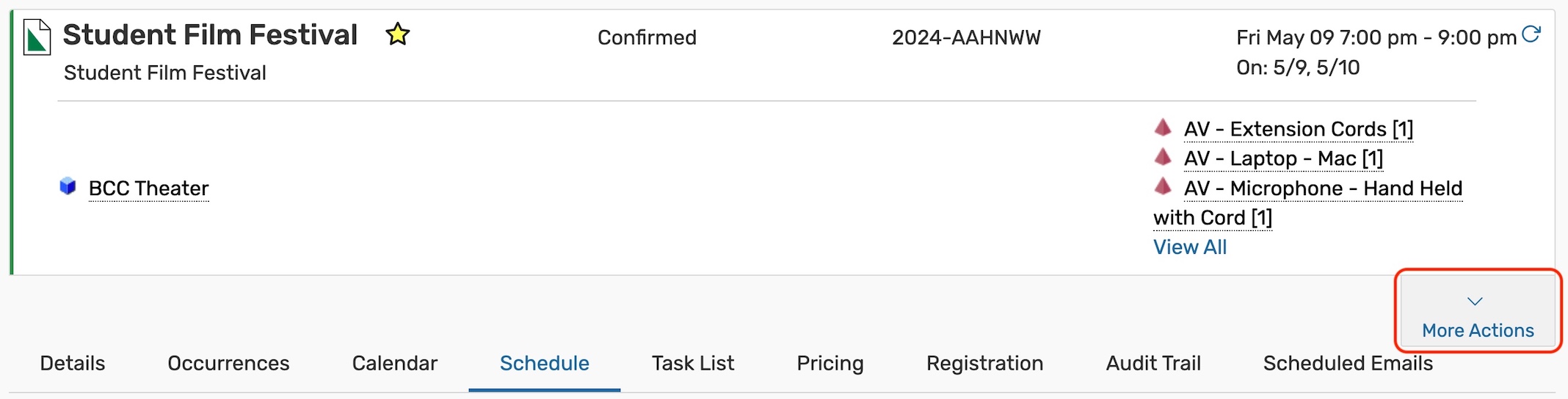Expand the More Actions dropdown
The width and height of the screenshot is (1568, 399).
pyautogui.click(x=1477, y=315)
